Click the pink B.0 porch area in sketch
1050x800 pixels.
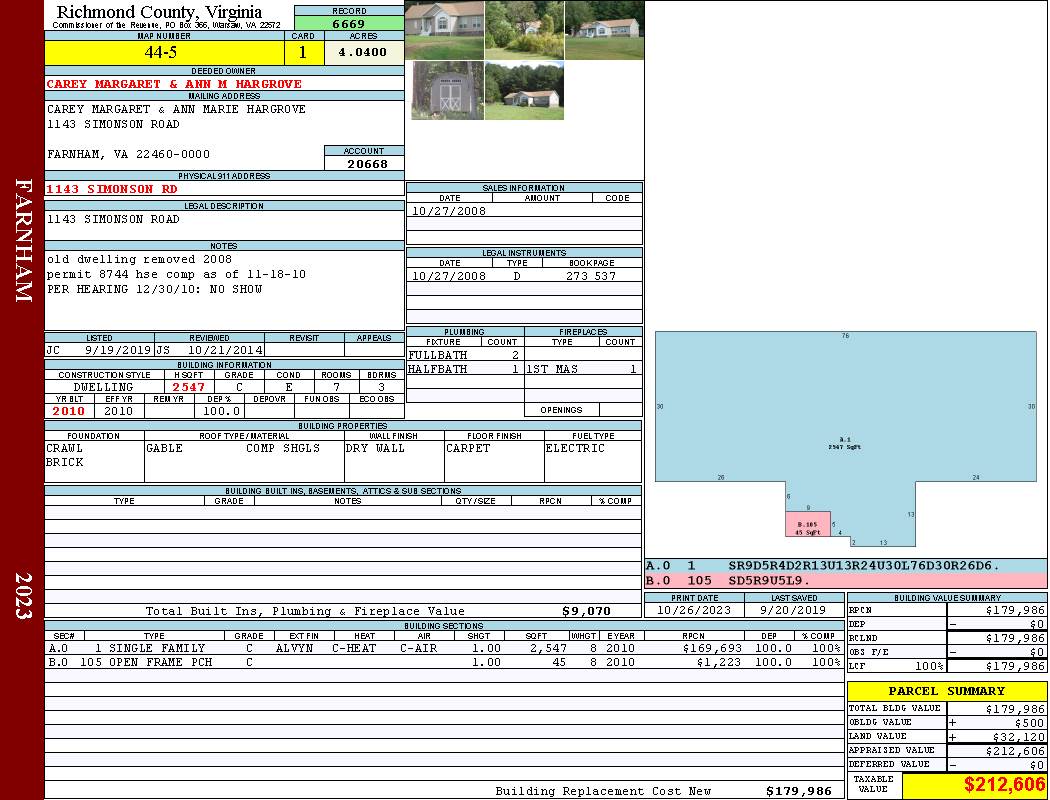tap(807, 524)
